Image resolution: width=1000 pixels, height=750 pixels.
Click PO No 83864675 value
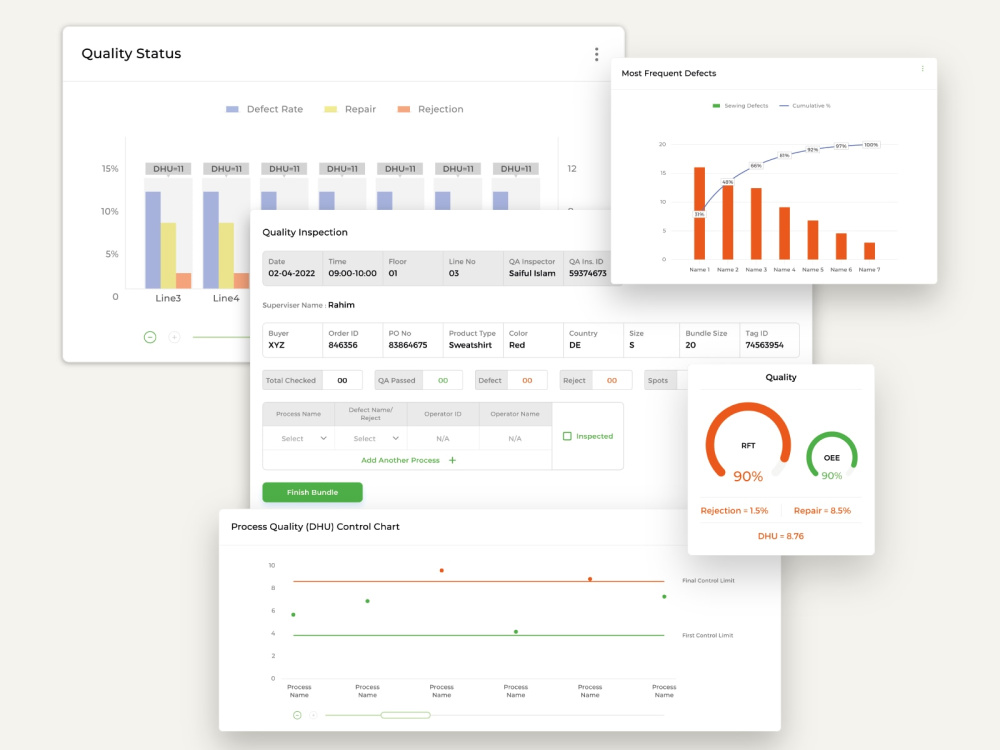408,345
